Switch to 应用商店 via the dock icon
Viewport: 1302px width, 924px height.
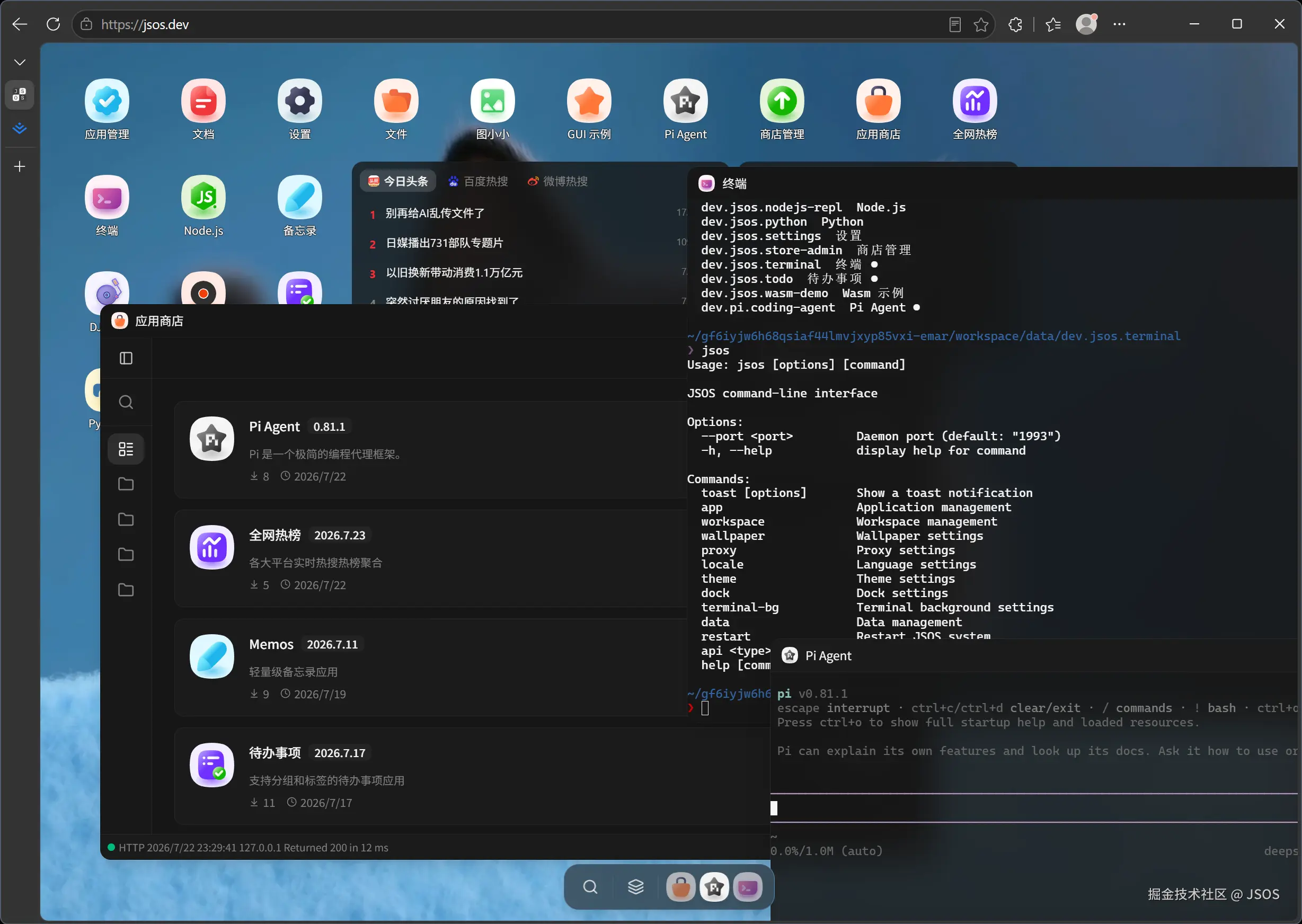(x=680, y=887)
